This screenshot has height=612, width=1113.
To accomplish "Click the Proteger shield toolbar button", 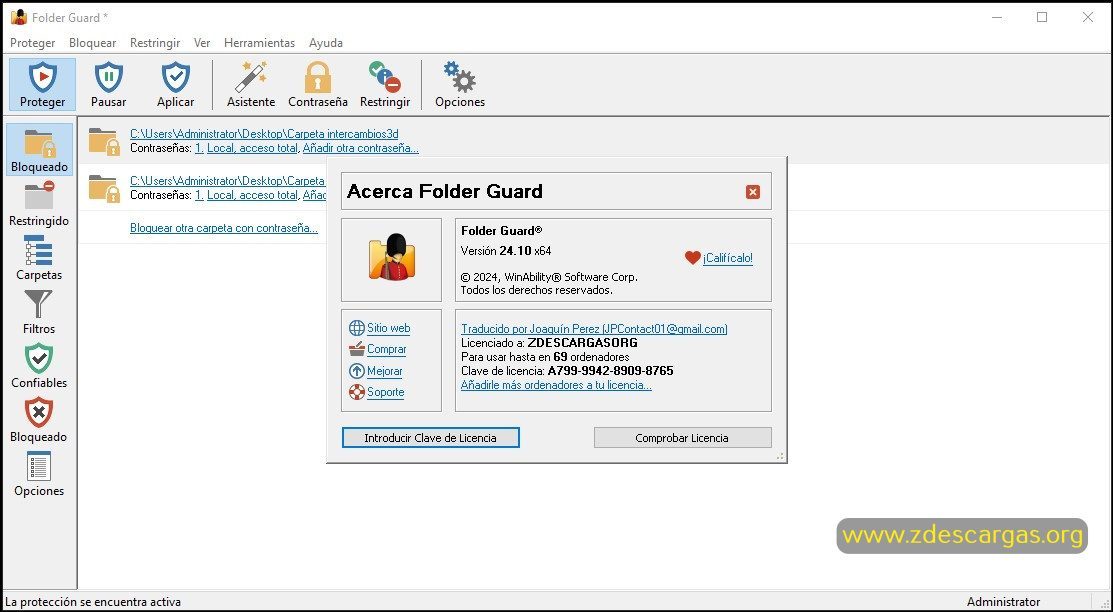I will [x=43, y=84].
